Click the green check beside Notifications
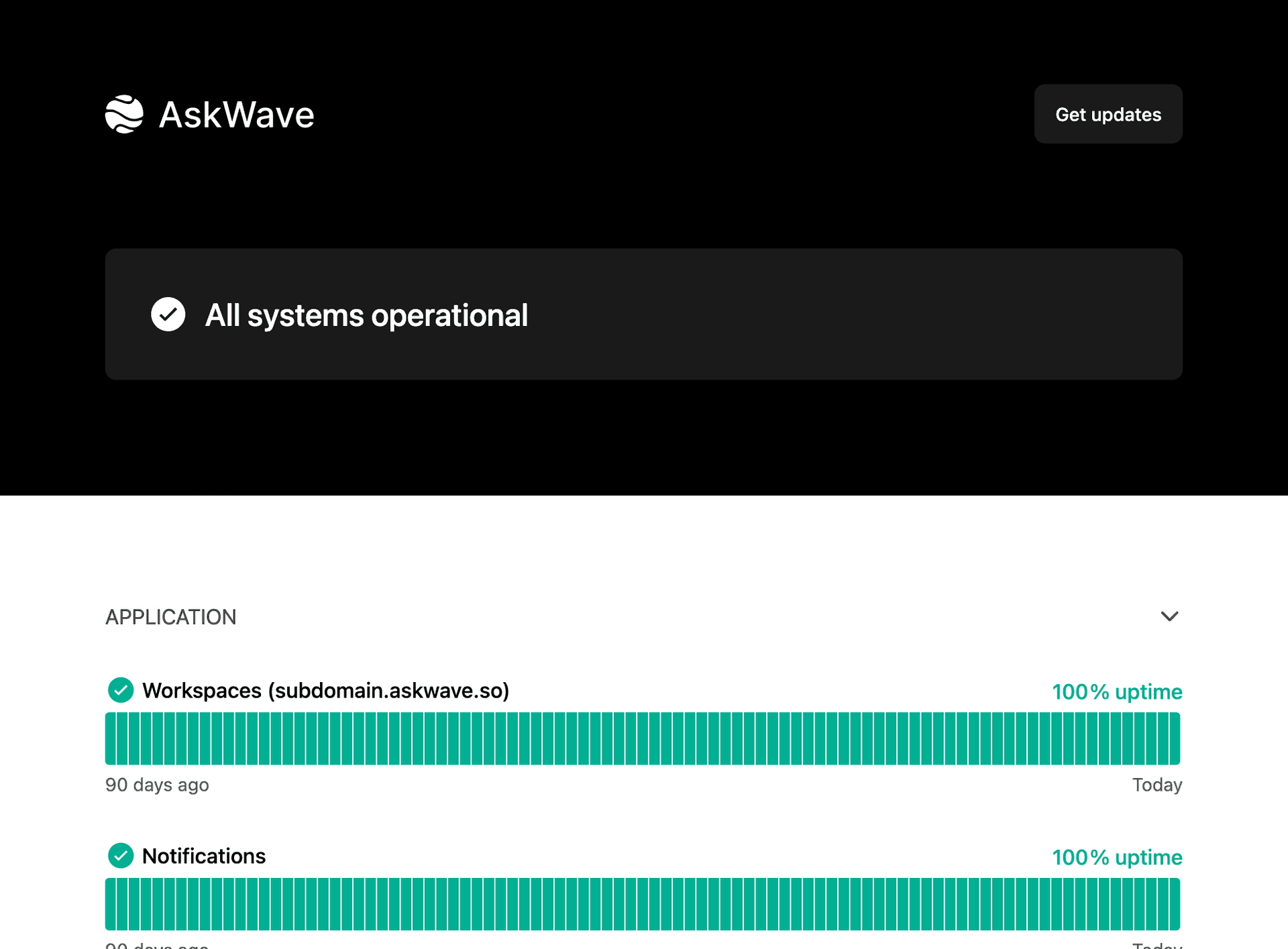Screen dimensions: 1288x949 click(x=121, y=856)
